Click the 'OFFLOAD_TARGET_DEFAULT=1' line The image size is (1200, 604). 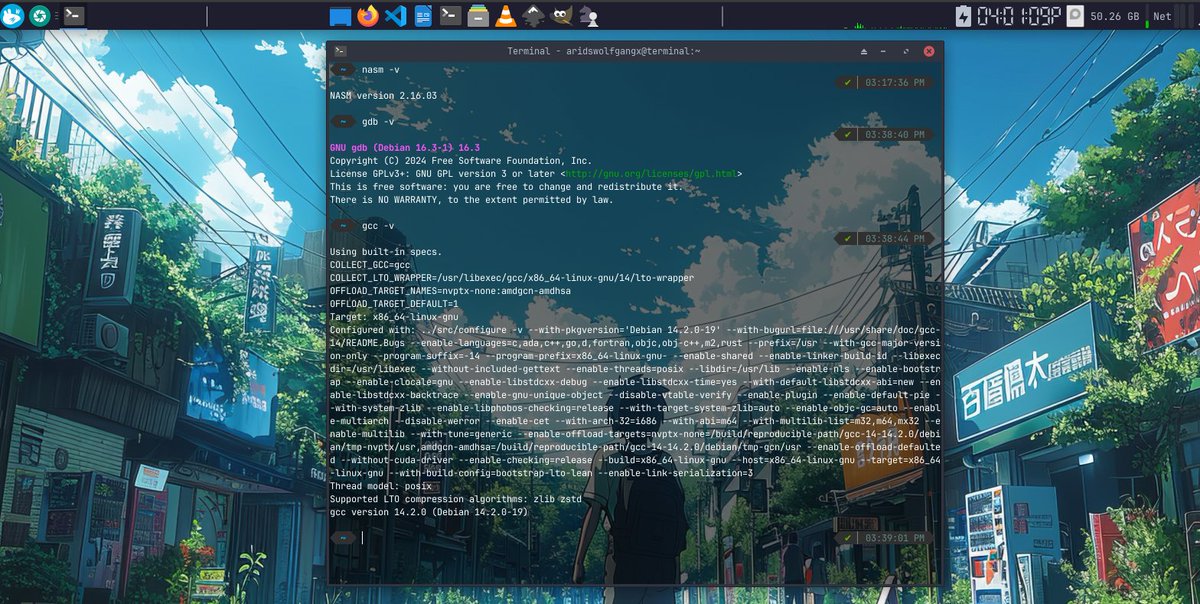point(394,303)
